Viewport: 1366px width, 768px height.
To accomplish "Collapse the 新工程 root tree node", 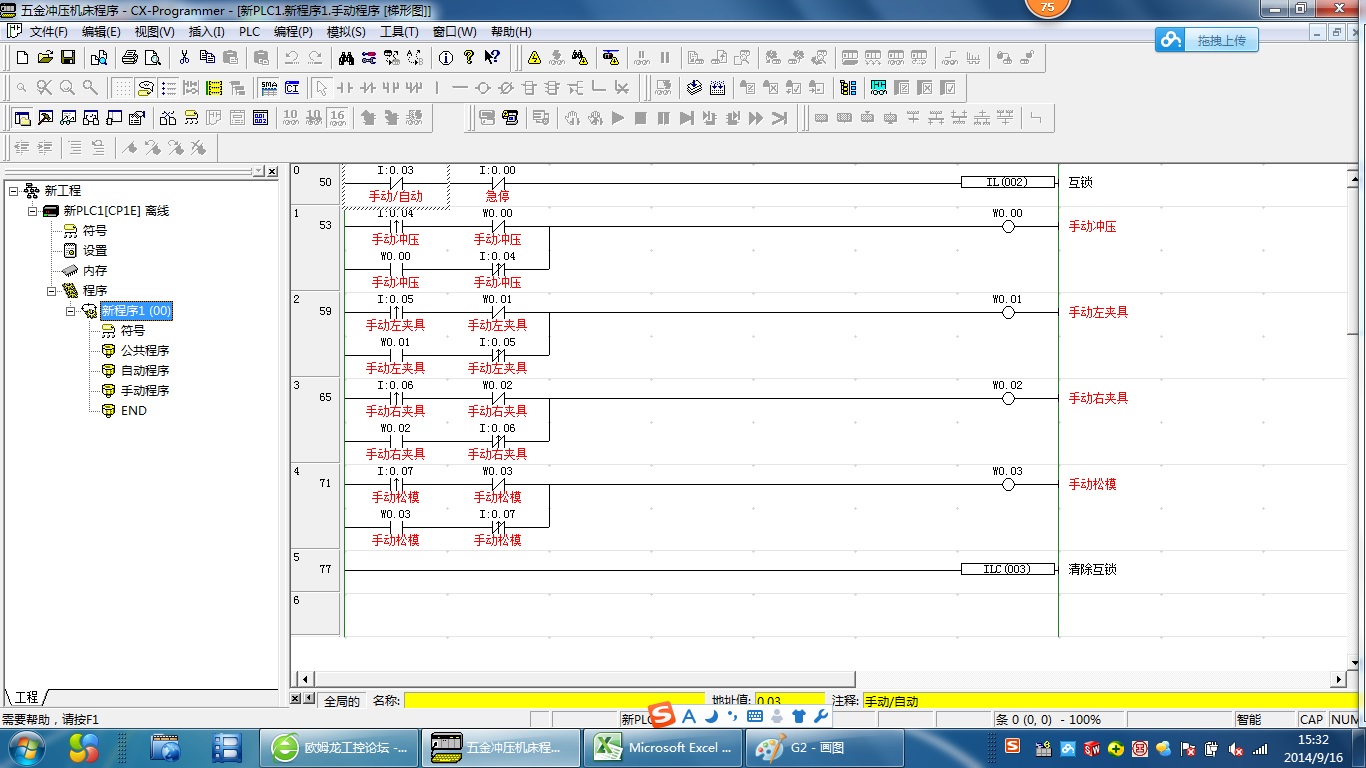I will coord(14,191).
